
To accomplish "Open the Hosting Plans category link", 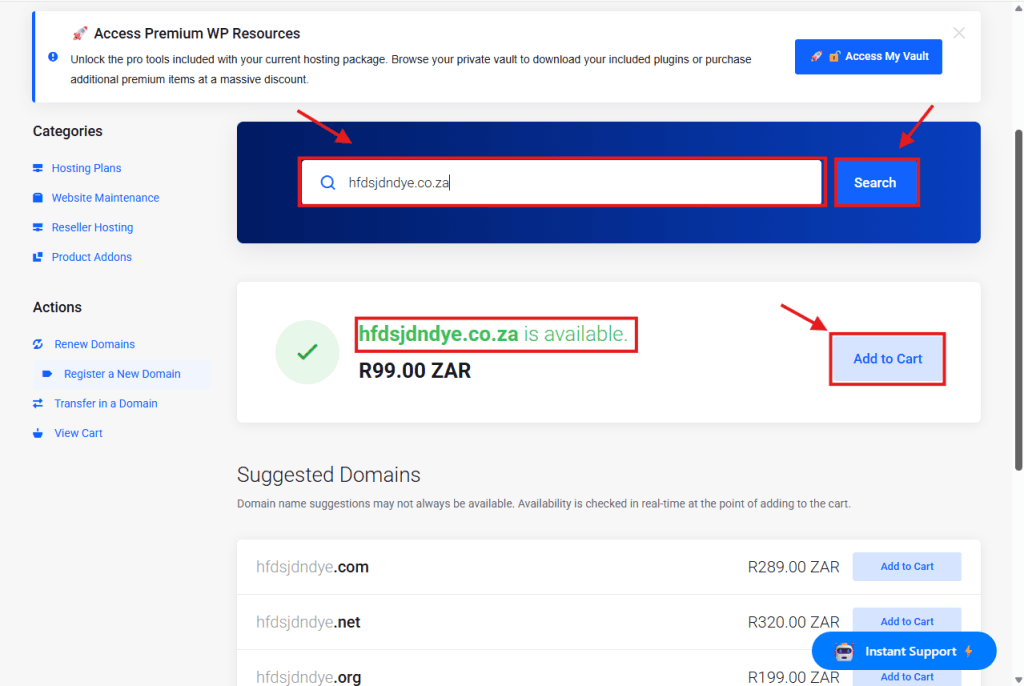I will coord(86,168).
